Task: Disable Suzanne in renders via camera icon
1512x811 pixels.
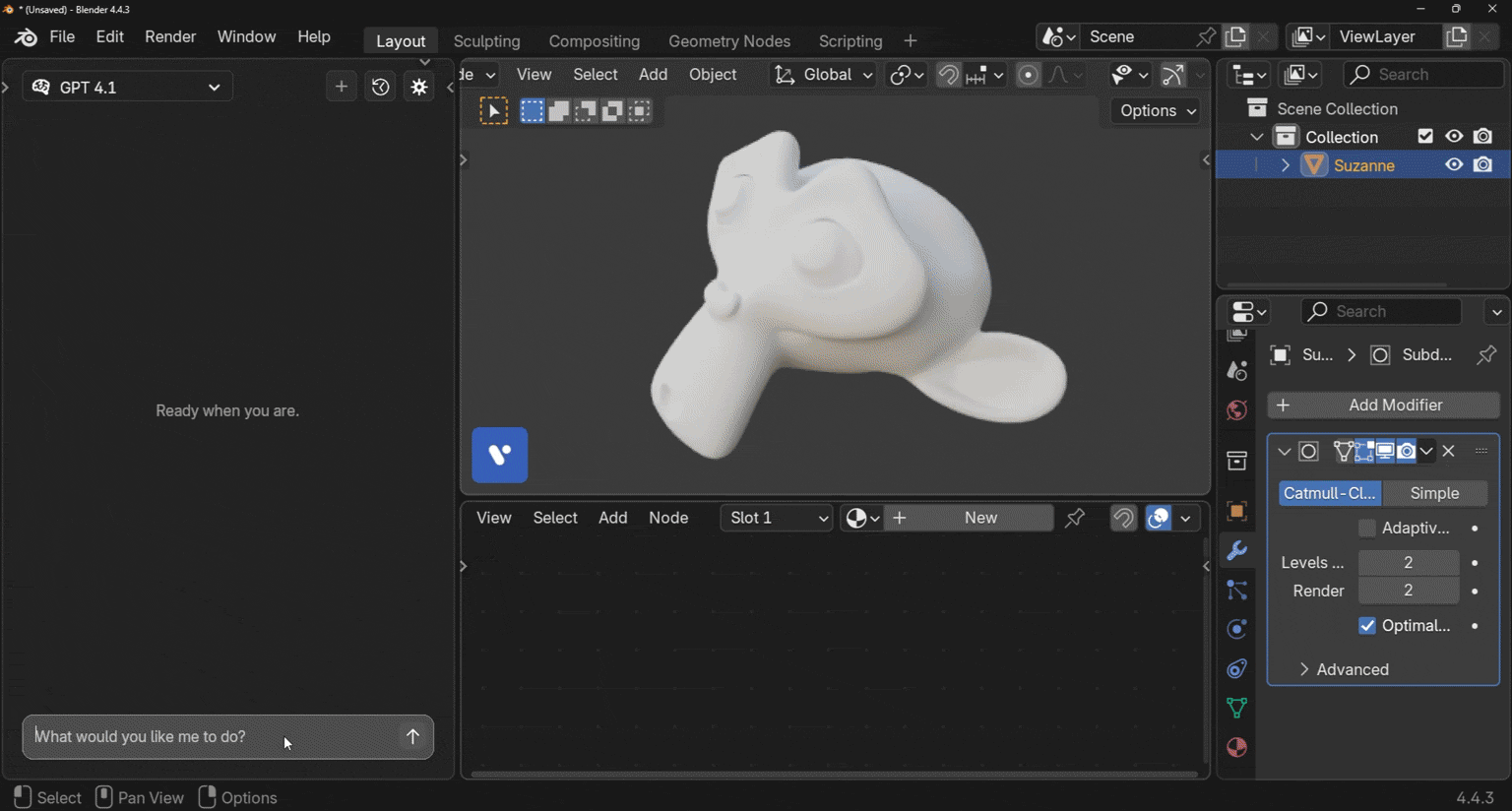Action: click(x=1483, y=165)
